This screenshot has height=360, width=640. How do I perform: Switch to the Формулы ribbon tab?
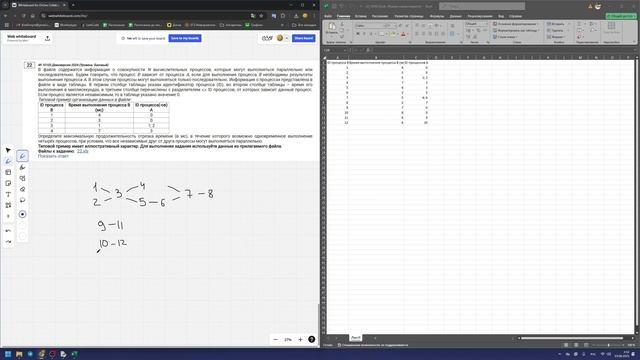[x=437, y=16]
